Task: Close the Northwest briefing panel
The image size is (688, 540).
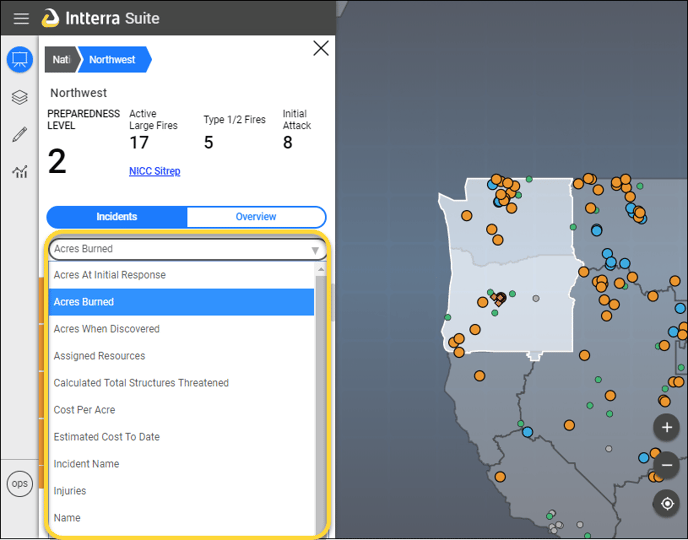Action: point(321,48)
